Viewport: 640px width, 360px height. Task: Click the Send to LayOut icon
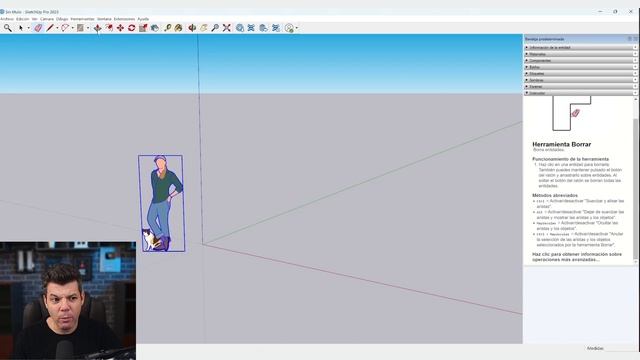click(x=264, y=28)
